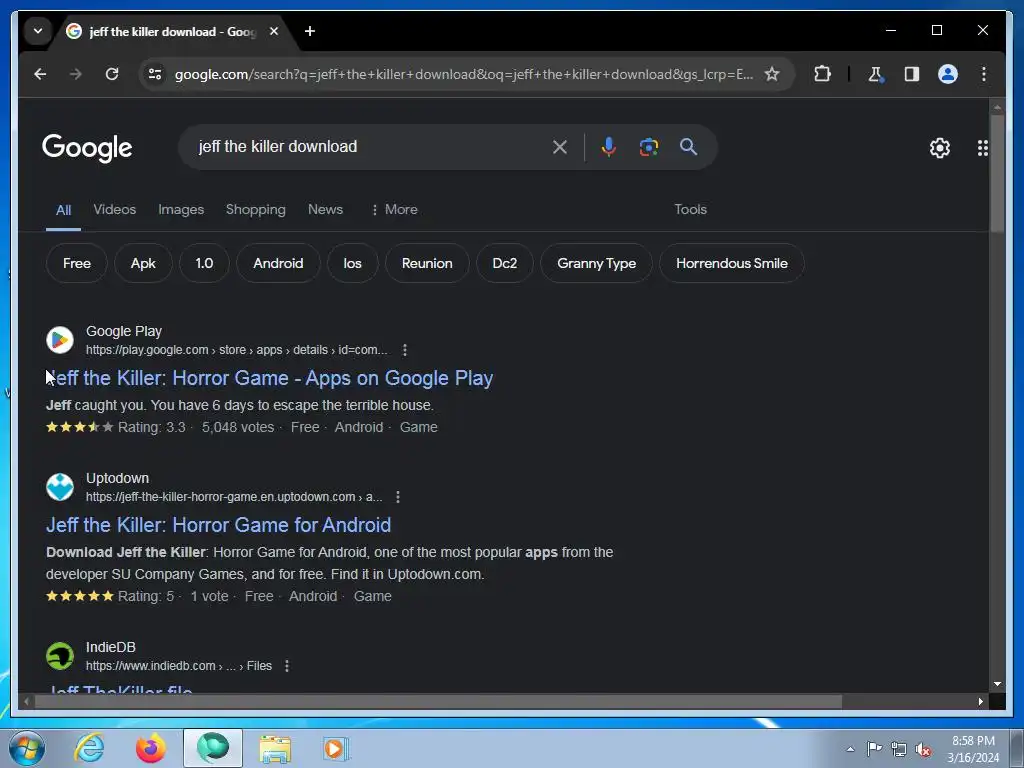
Task: Apply the Horrendous Smile filter chip
Action: tap(732, 263)
